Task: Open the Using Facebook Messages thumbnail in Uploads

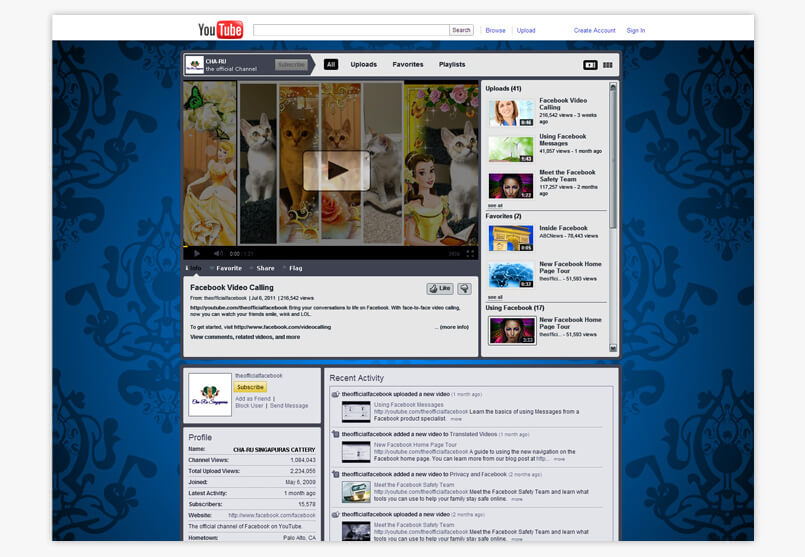Action: pos(511,149)
